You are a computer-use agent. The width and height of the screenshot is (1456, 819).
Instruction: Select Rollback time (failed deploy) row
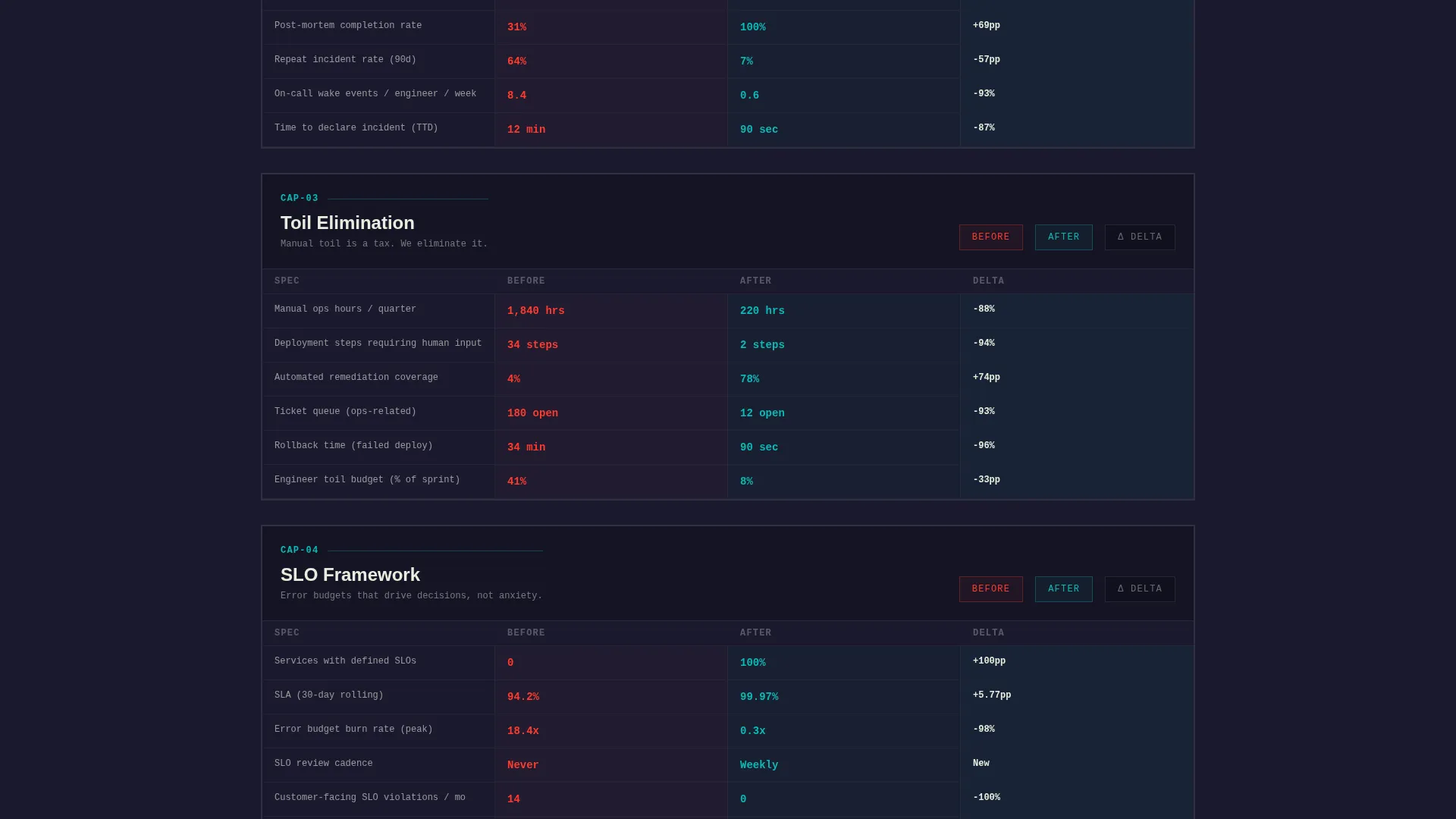728,447
